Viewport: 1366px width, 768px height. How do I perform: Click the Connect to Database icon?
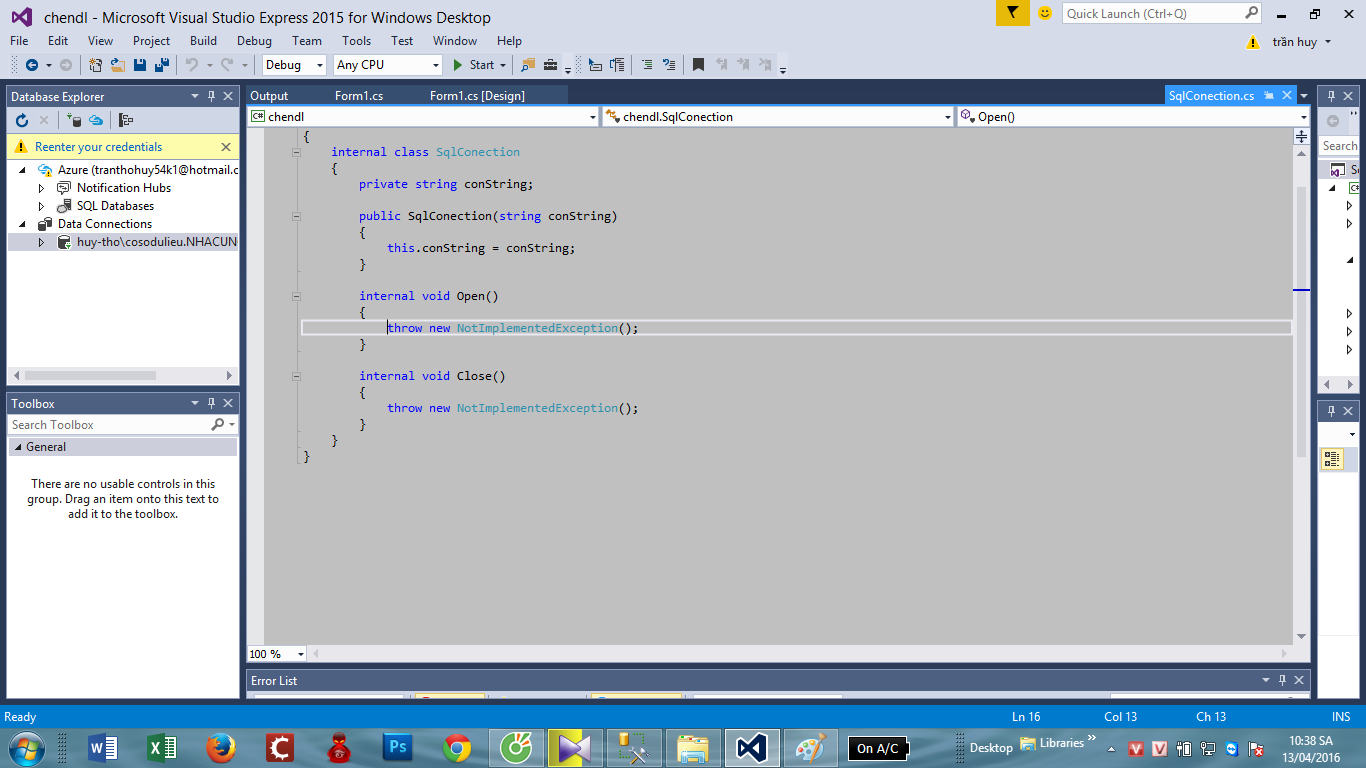coord(74,120)
